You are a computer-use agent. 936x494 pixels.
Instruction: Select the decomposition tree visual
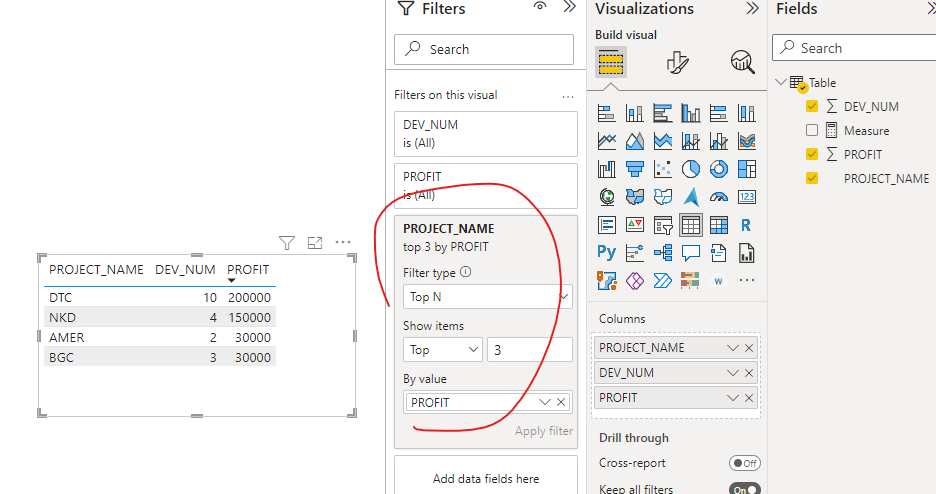click(x=663, y=253)
